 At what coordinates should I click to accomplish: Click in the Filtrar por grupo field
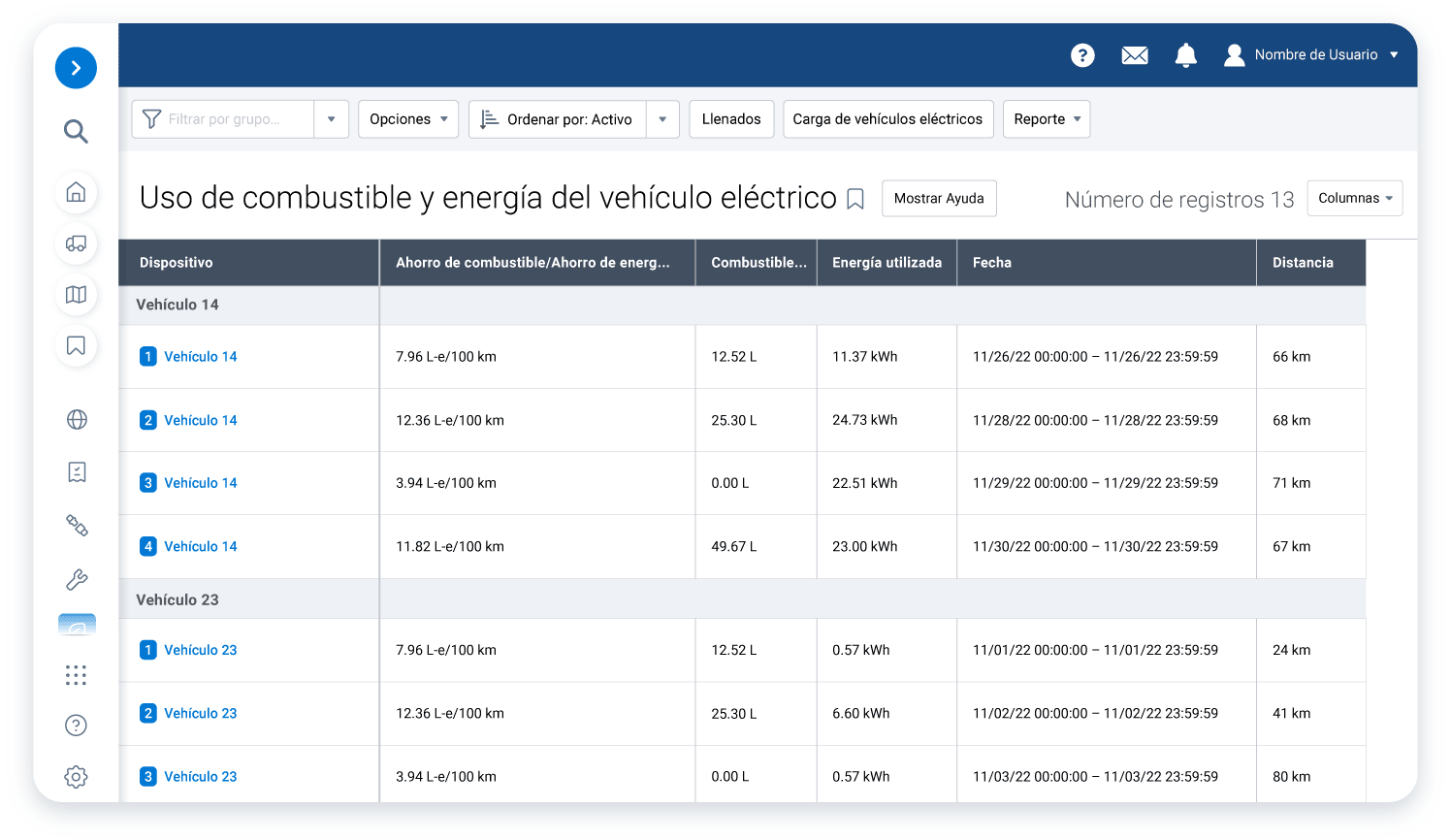pos(225,119)
